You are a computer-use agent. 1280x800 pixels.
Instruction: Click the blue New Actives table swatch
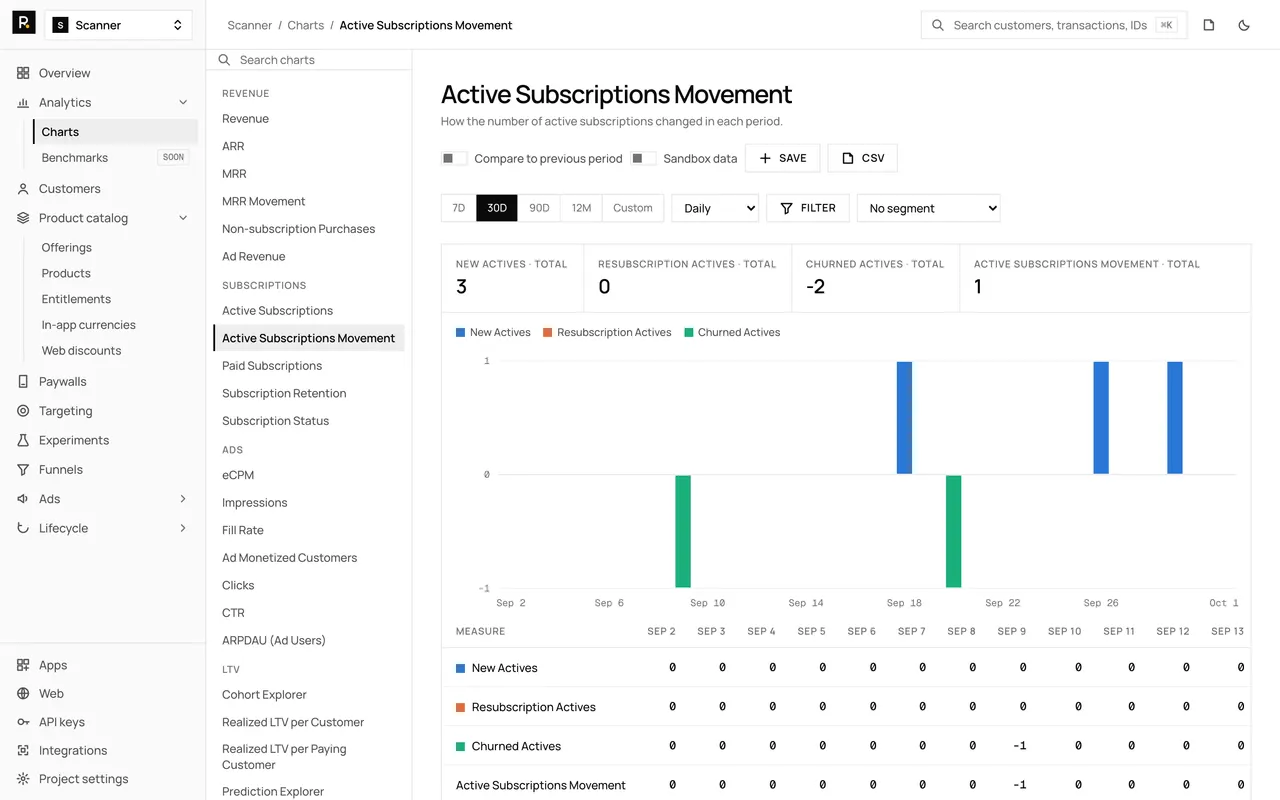(461, 668)
